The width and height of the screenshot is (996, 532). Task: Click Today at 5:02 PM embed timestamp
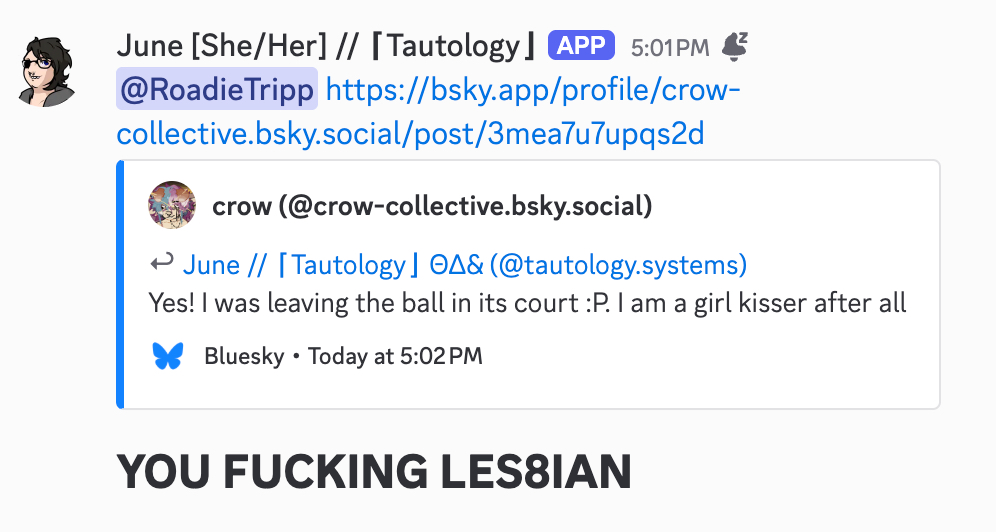click(x=395, y=356)
